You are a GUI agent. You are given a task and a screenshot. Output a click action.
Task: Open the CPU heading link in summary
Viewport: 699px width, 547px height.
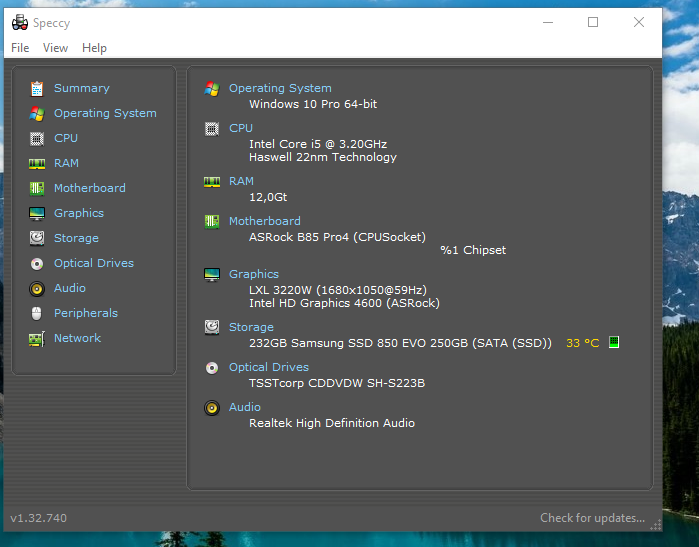click(x=241, y=128)
